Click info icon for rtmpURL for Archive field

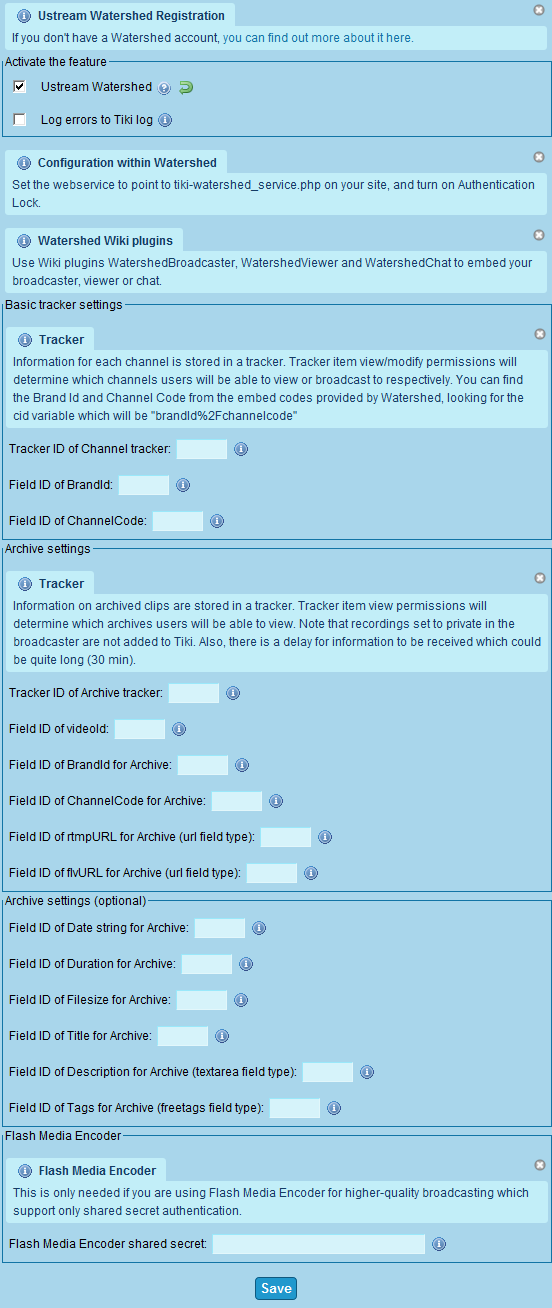click(325, 837)
